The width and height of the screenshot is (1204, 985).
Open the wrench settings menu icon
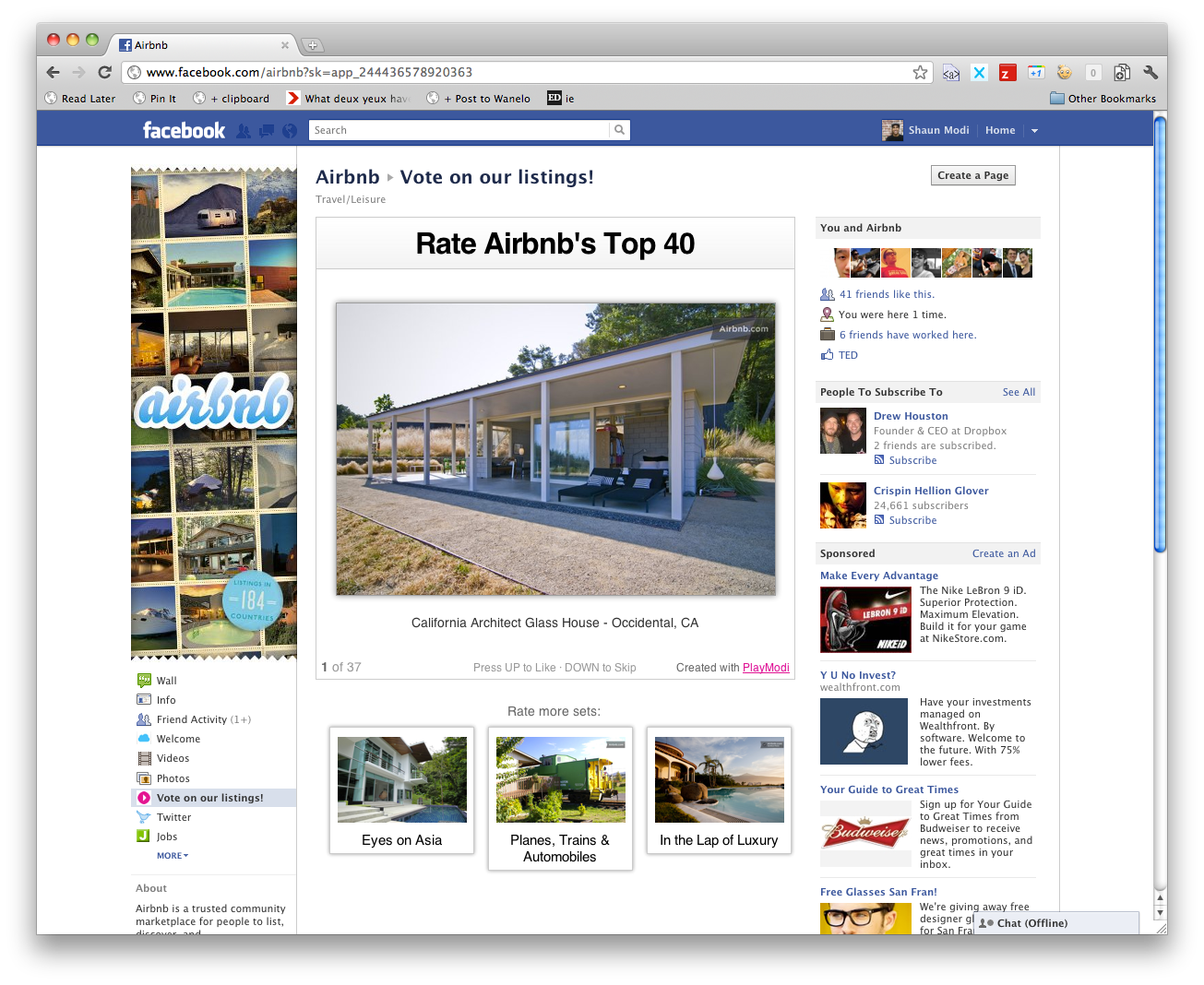pos(1150,72)
